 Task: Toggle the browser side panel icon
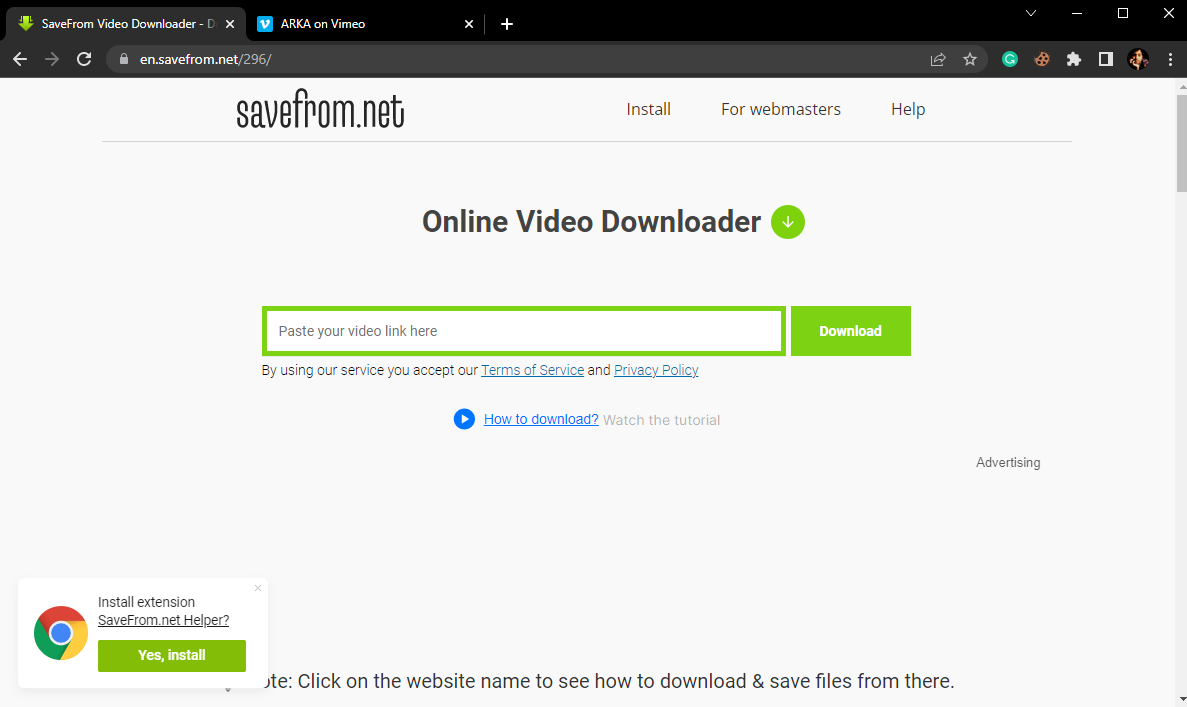click(x=1106, y=59)
